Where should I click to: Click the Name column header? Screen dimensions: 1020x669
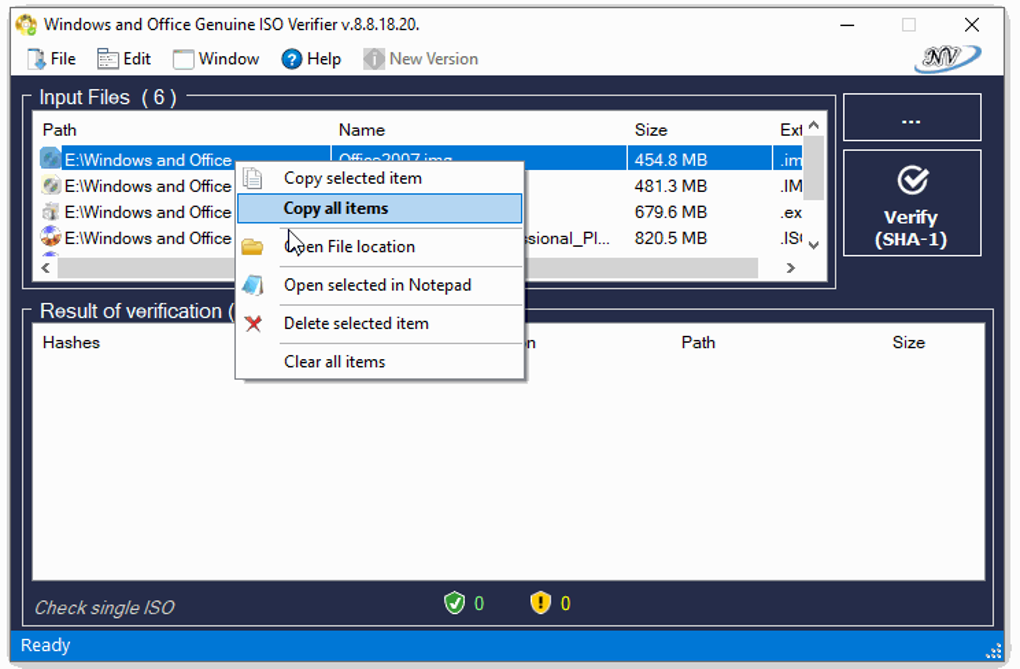362,130
